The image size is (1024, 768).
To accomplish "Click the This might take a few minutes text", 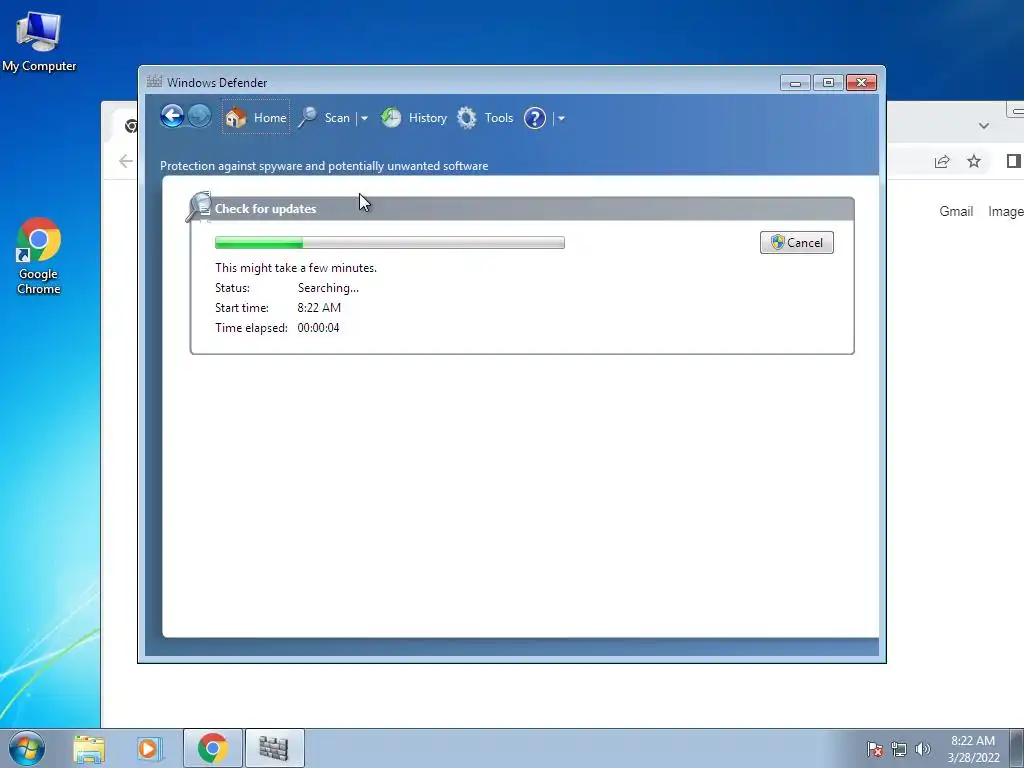I will (x=296, y=268).
